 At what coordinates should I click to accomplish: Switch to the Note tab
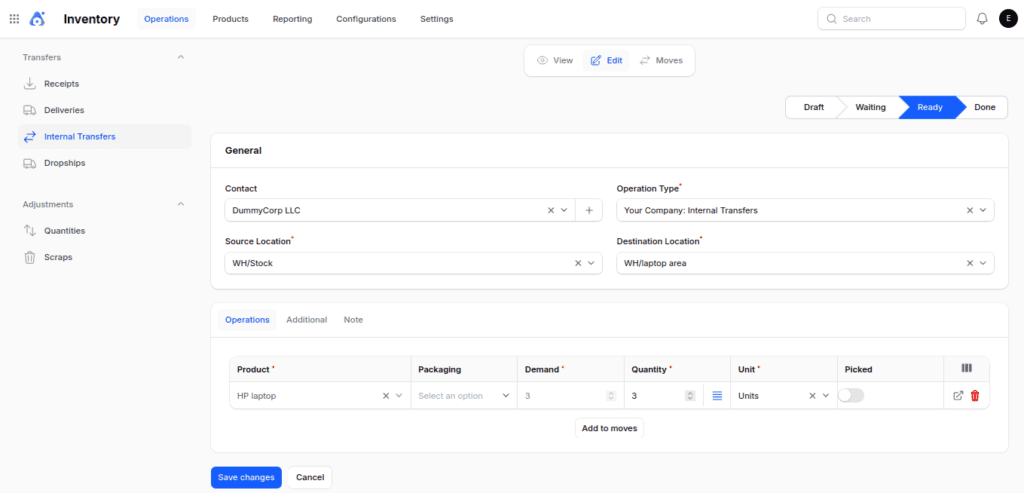pos(353,320)
